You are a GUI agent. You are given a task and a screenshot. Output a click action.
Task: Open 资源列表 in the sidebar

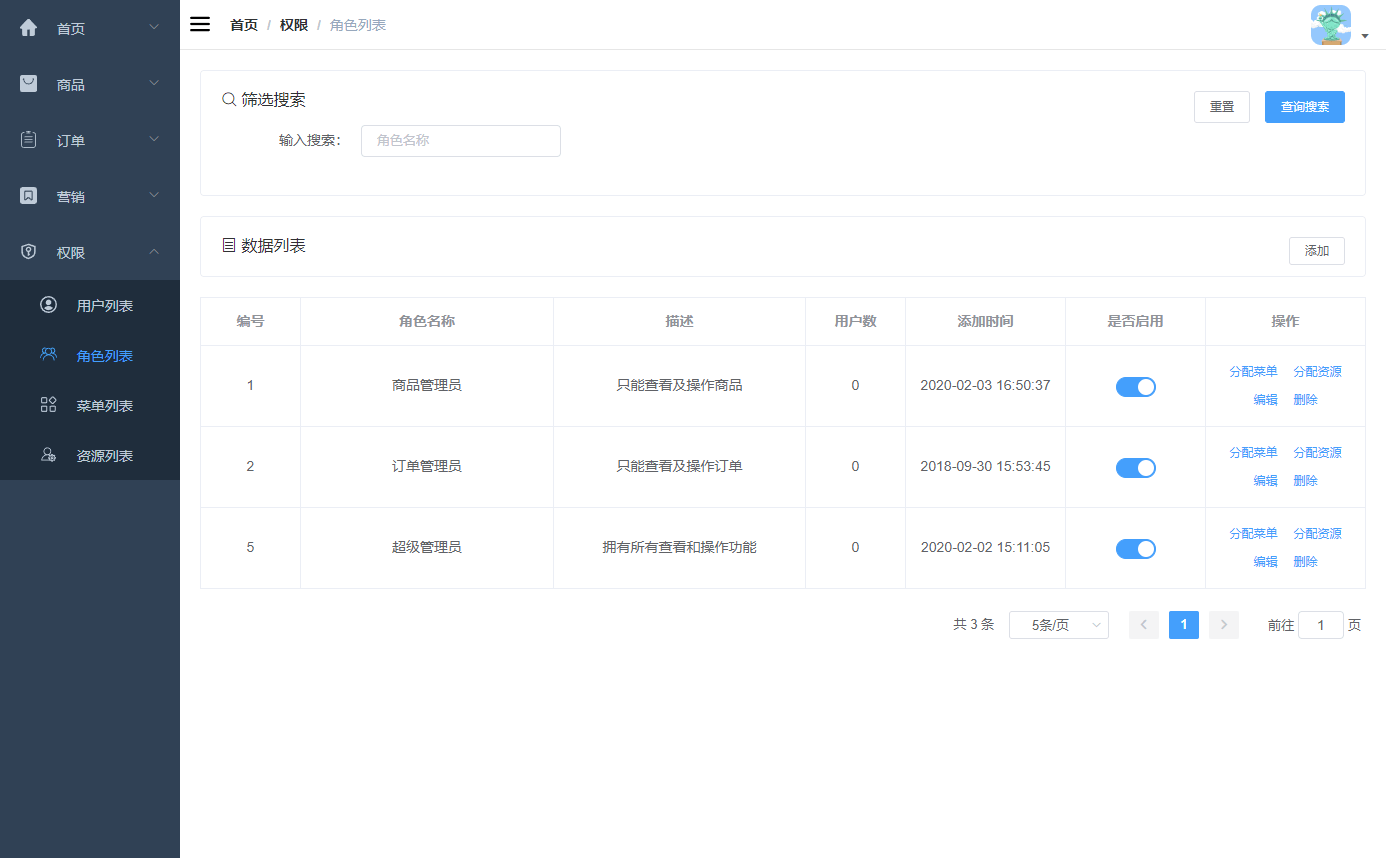point(104,456)
